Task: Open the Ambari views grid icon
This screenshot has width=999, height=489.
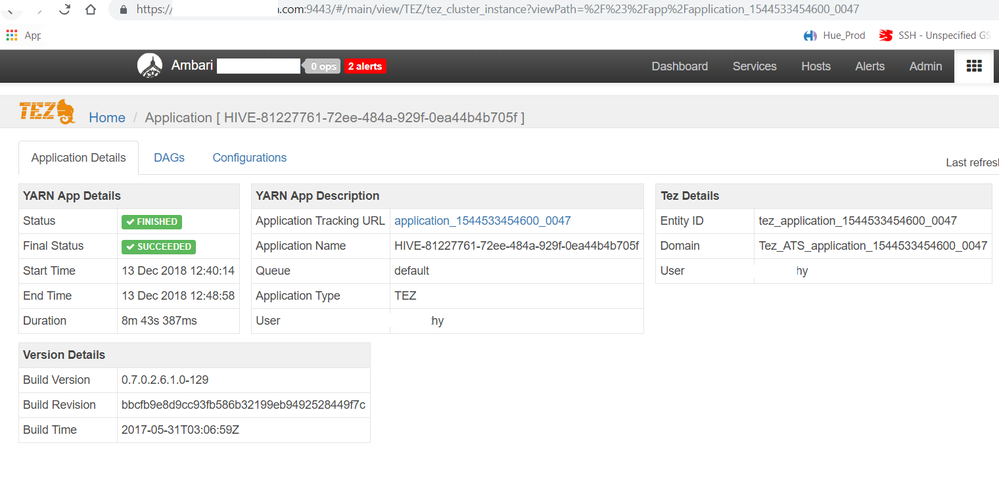Action: 974,66
